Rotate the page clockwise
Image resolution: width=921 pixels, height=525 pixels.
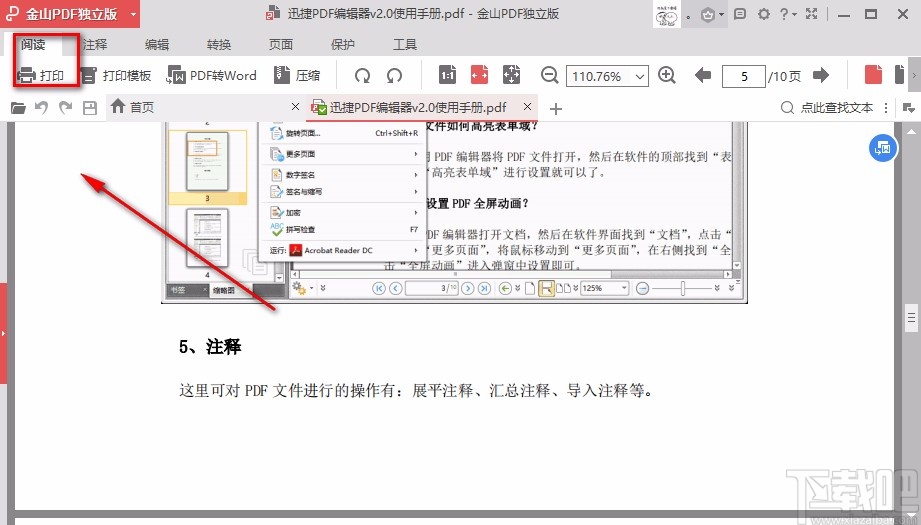pos(362,75)
